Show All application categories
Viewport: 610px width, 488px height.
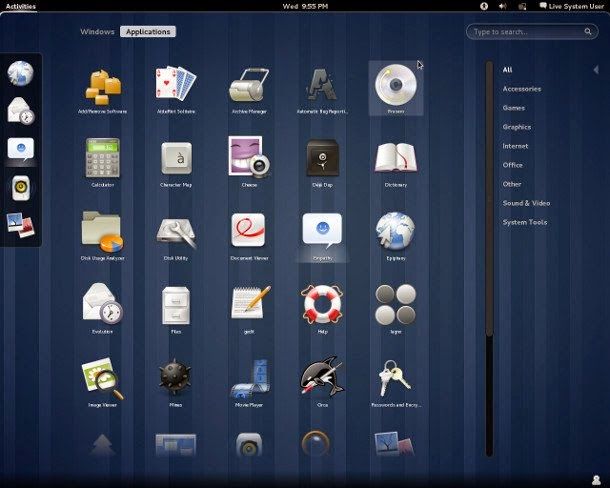(x=507, y=70)
